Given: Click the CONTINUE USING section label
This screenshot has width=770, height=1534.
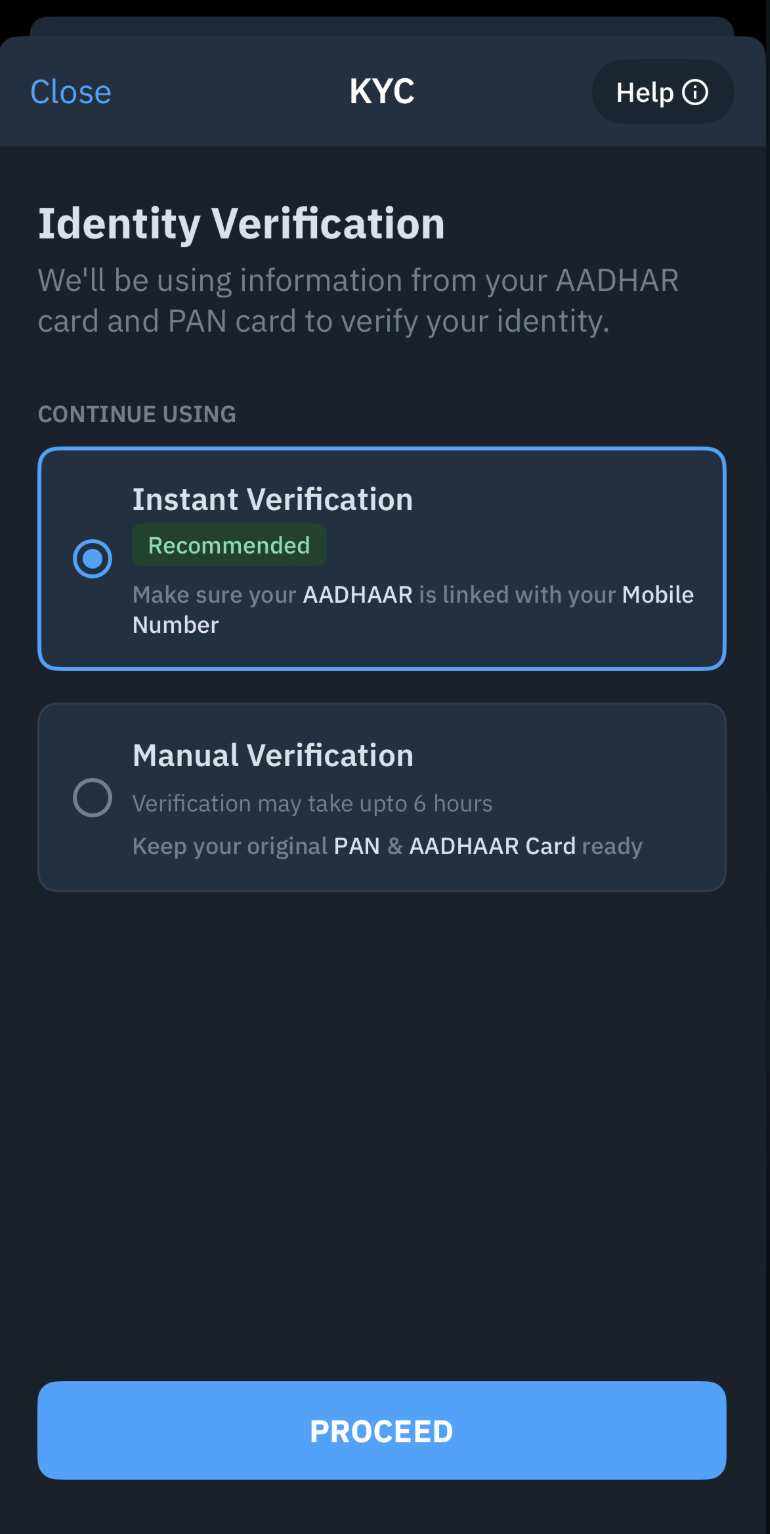Looking at the screenshot, I should click(137, 414).
